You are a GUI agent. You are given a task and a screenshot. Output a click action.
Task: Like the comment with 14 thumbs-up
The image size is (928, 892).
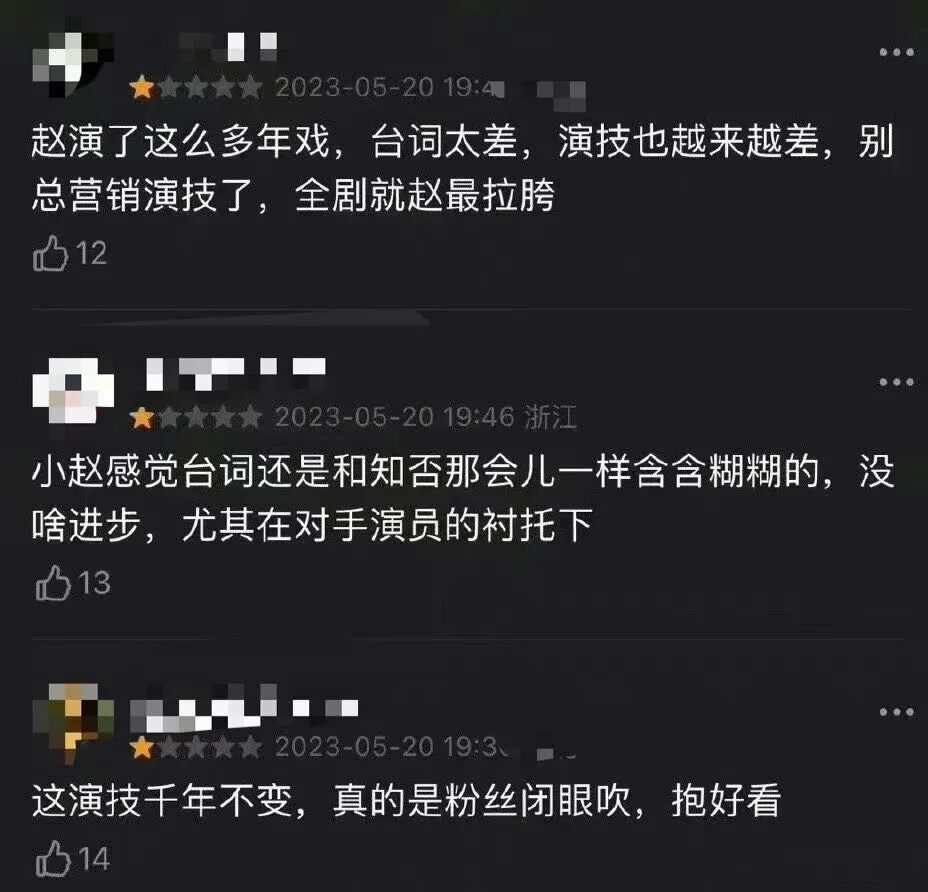coord(53,858)
